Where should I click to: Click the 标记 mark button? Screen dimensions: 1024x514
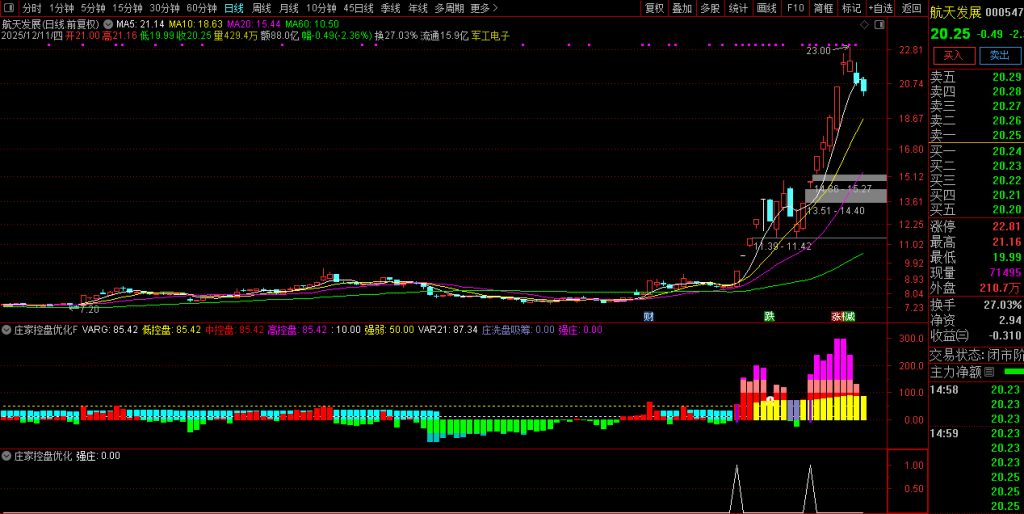(x=852, y=8)
